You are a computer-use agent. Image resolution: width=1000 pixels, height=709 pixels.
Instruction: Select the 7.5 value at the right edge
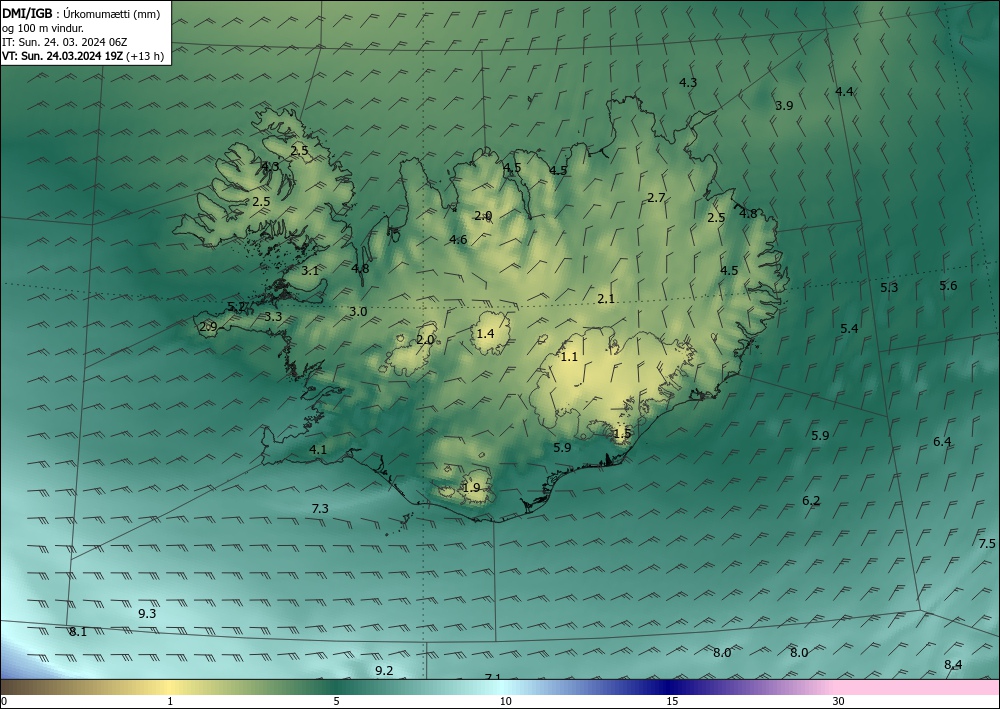coord(987,544)
